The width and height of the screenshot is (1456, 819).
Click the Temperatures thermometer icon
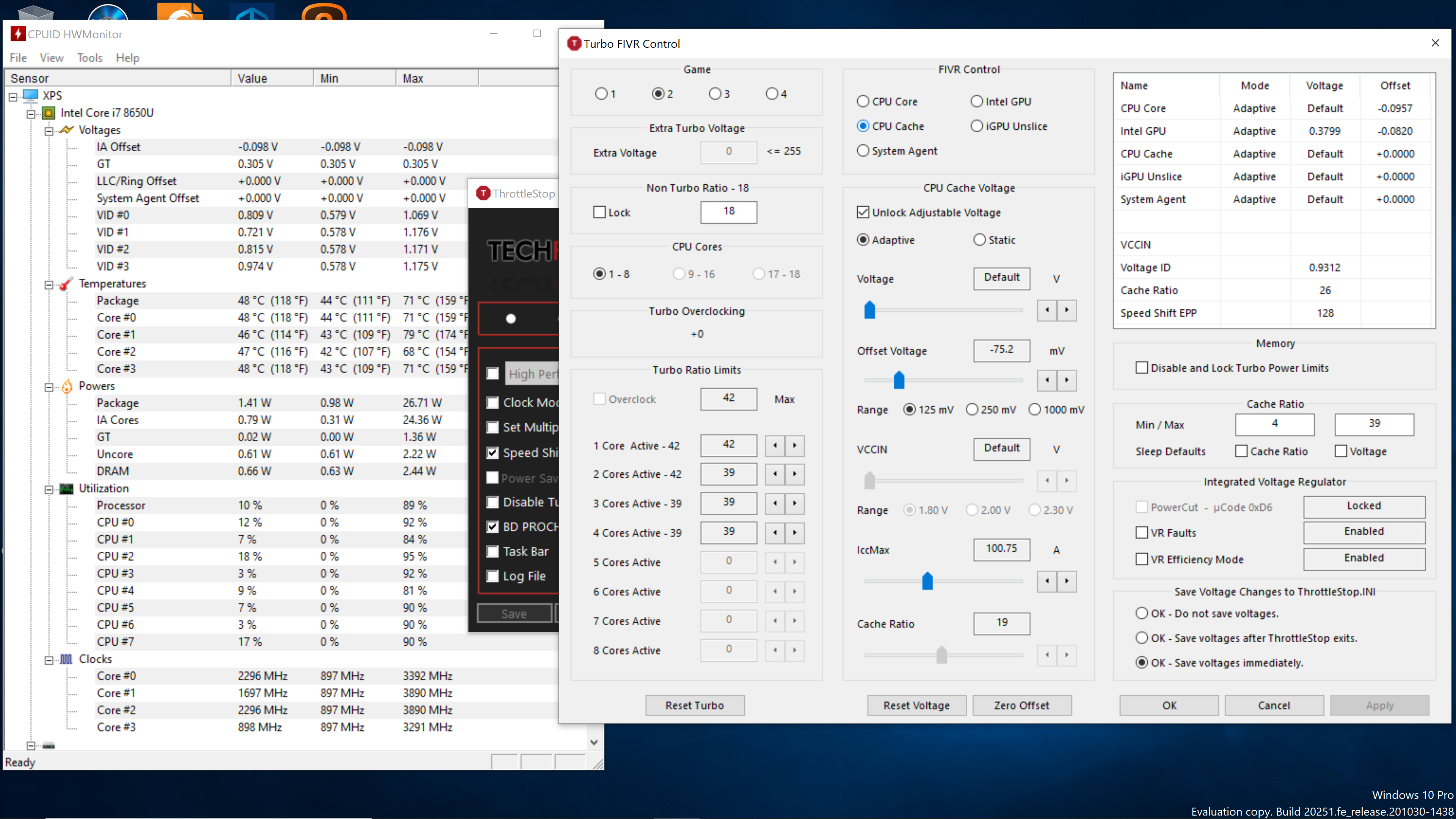coord(67,284)
